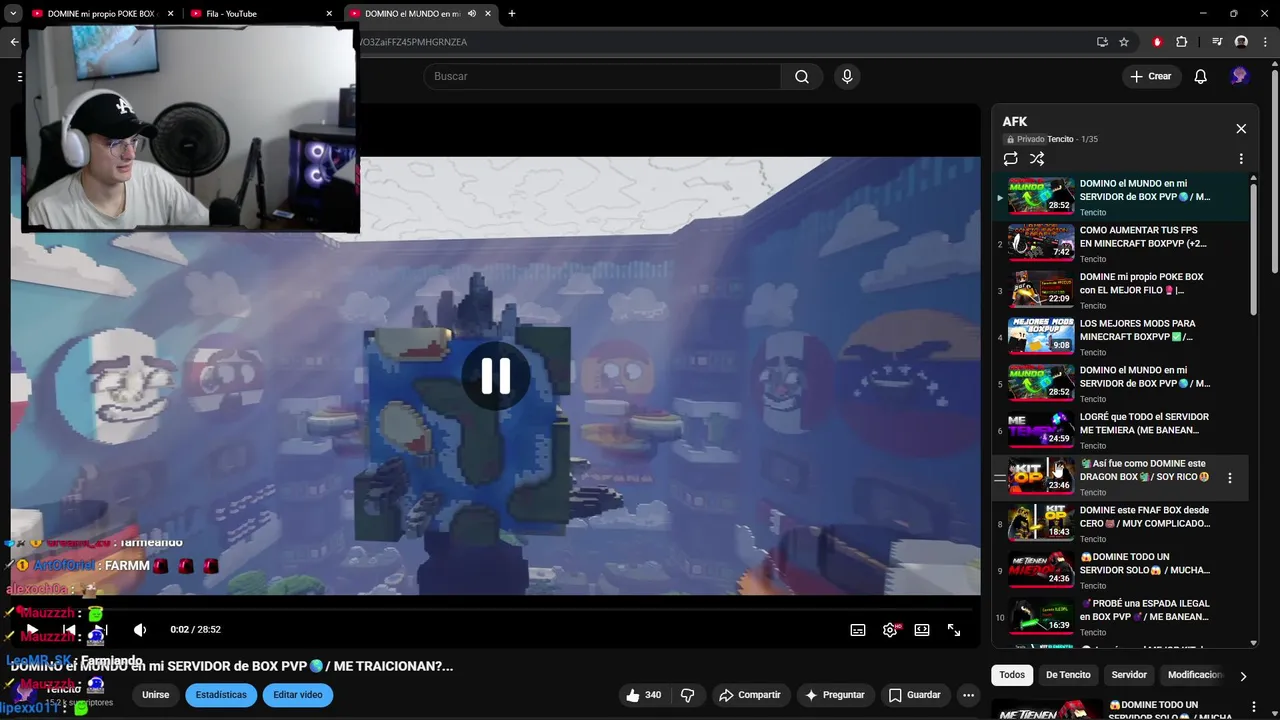Save video with Guardar button
1280x720 pixels.
915,695
